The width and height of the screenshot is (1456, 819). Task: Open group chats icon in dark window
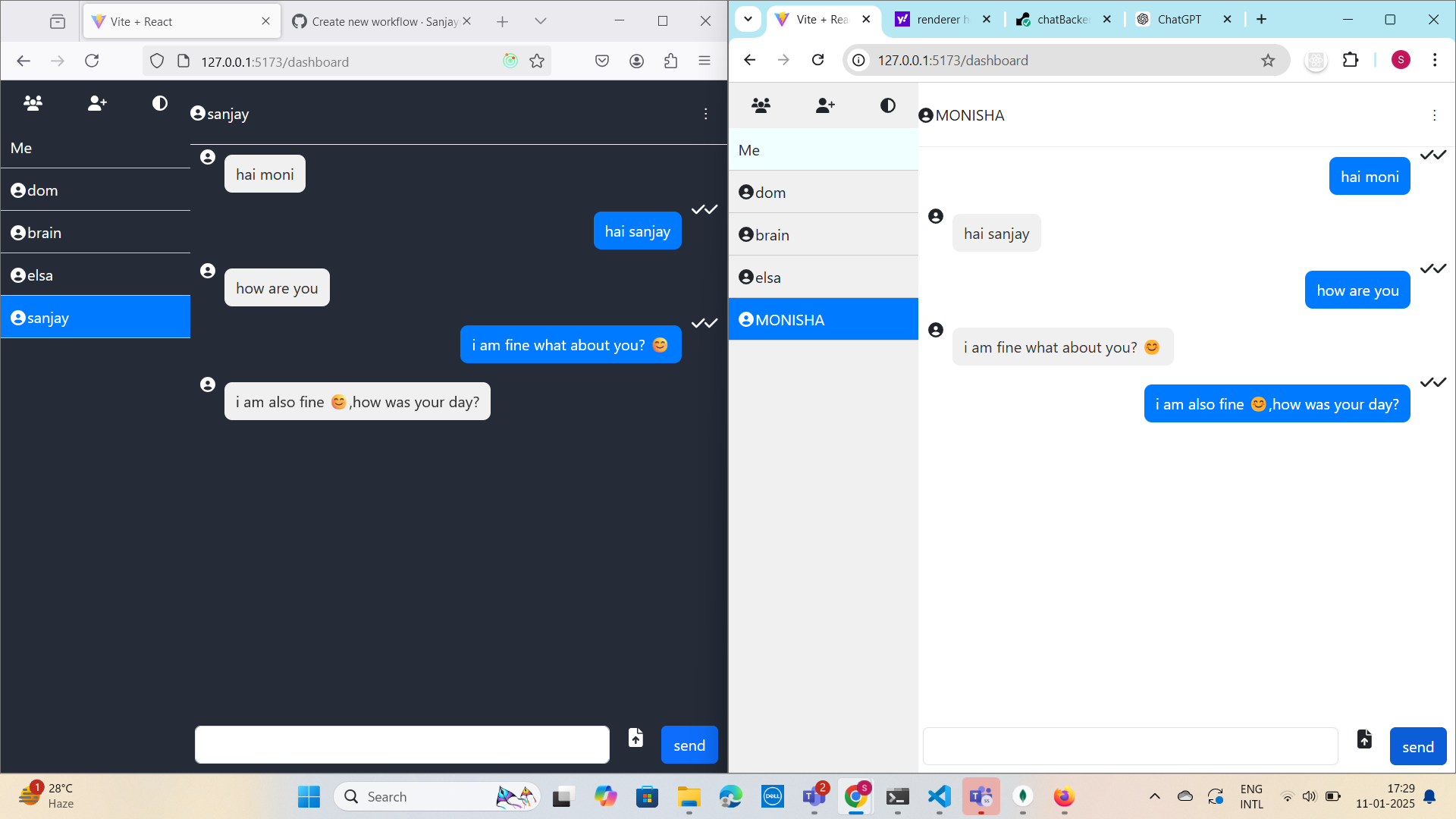[33, 103]
